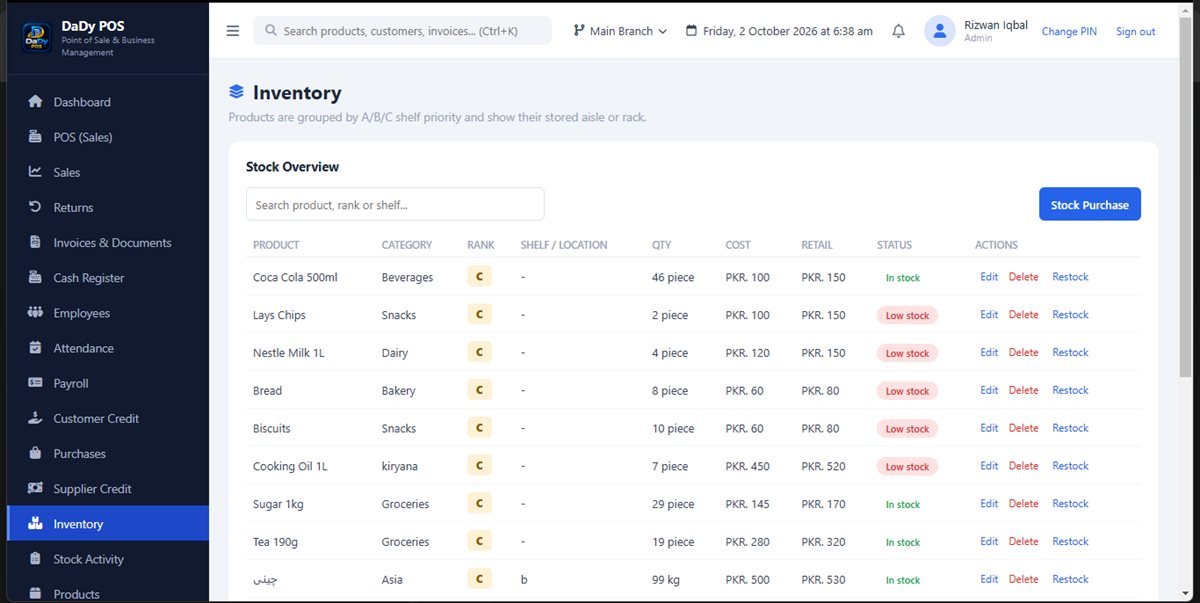Click the calendar icon beside the date
This screenshot has height=603, width=1200.
[691, 31]
